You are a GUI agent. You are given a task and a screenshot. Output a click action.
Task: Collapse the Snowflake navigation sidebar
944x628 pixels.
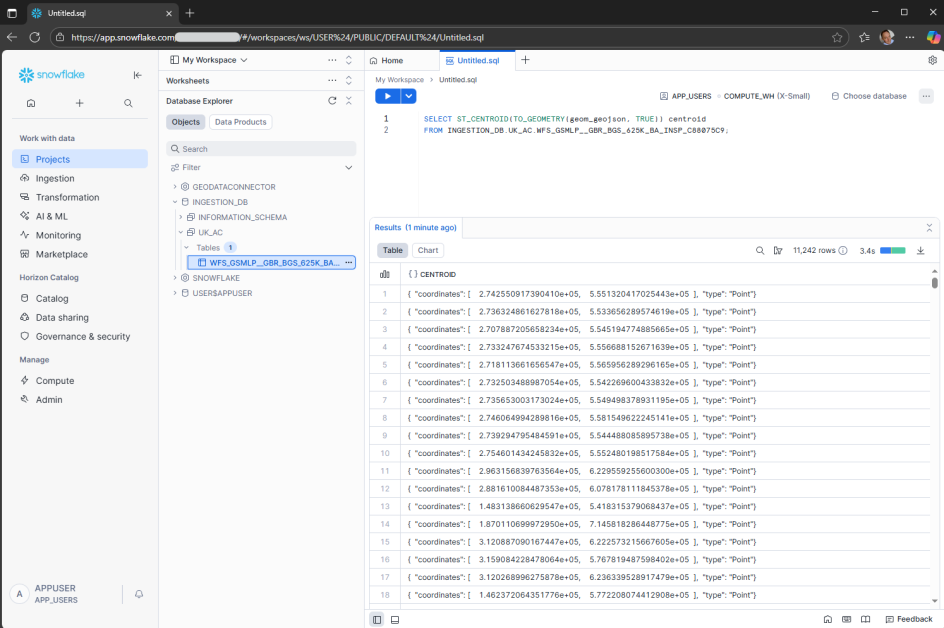coord(137,75)
